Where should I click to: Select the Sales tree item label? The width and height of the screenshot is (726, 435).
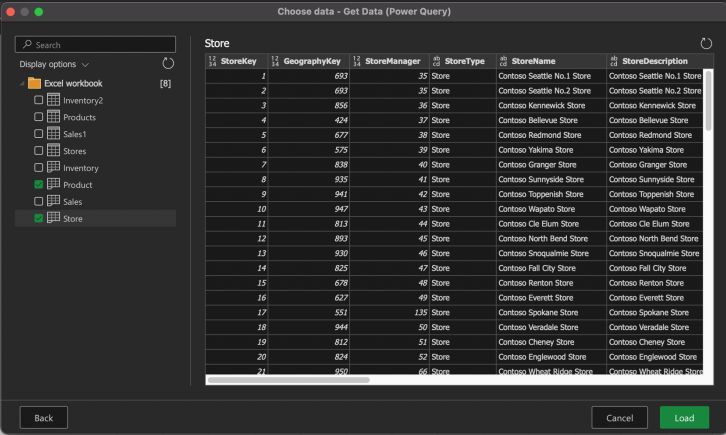click(72, 202)
